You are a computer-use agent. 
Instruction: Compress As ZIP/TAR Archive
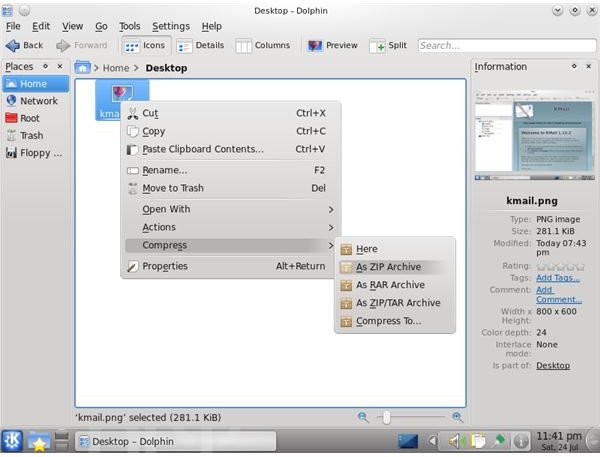click(x=395, y=303)
